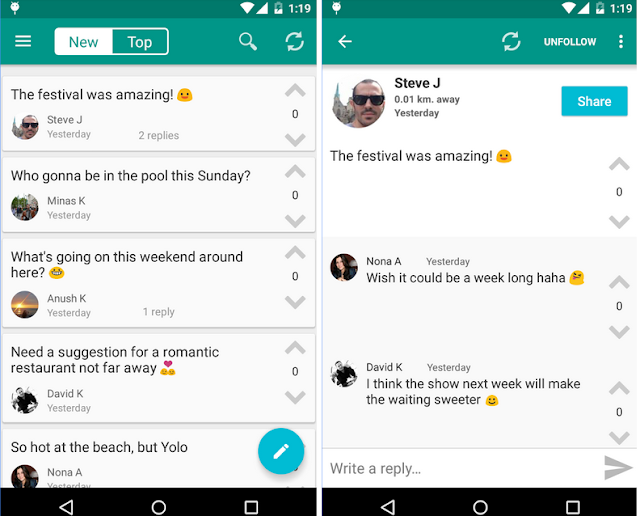Viewport: 640px width, 516px height.
Task: Open Steve J's large profile photo
Action: click(x=358, y=103)
